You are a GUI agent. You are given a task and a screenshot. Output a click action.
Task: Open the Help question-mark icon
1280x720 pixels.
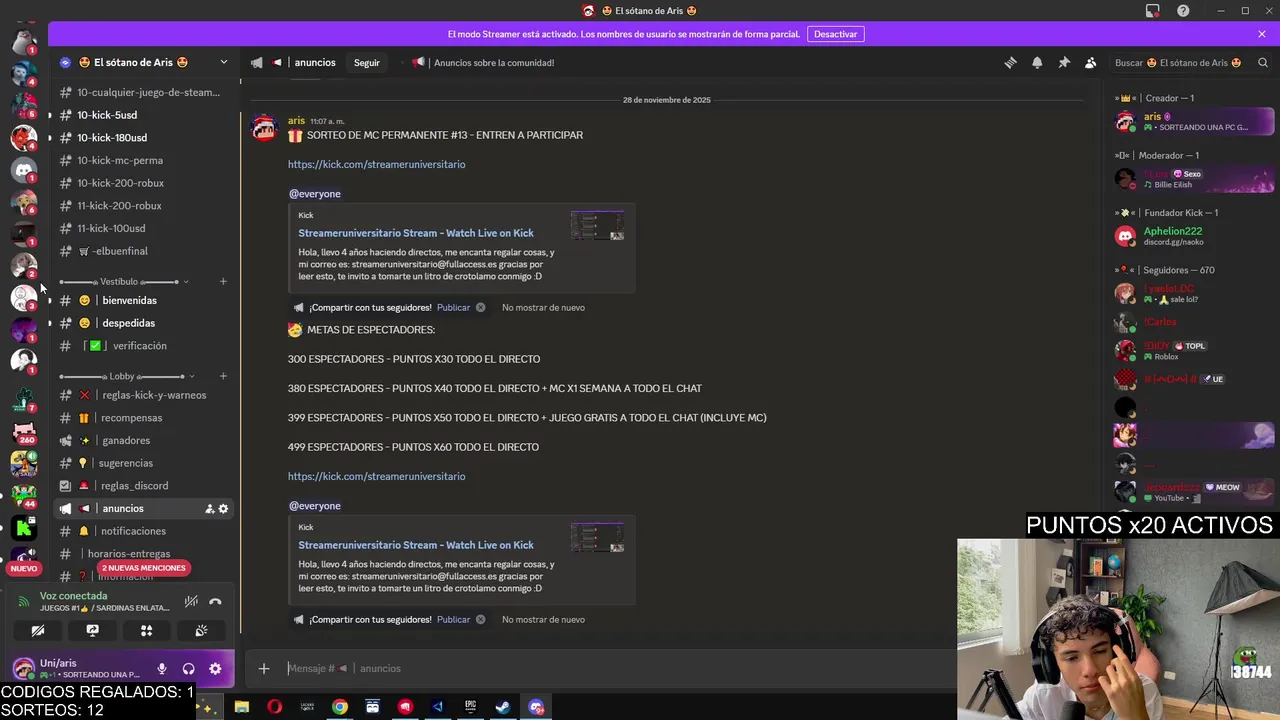1184,11
